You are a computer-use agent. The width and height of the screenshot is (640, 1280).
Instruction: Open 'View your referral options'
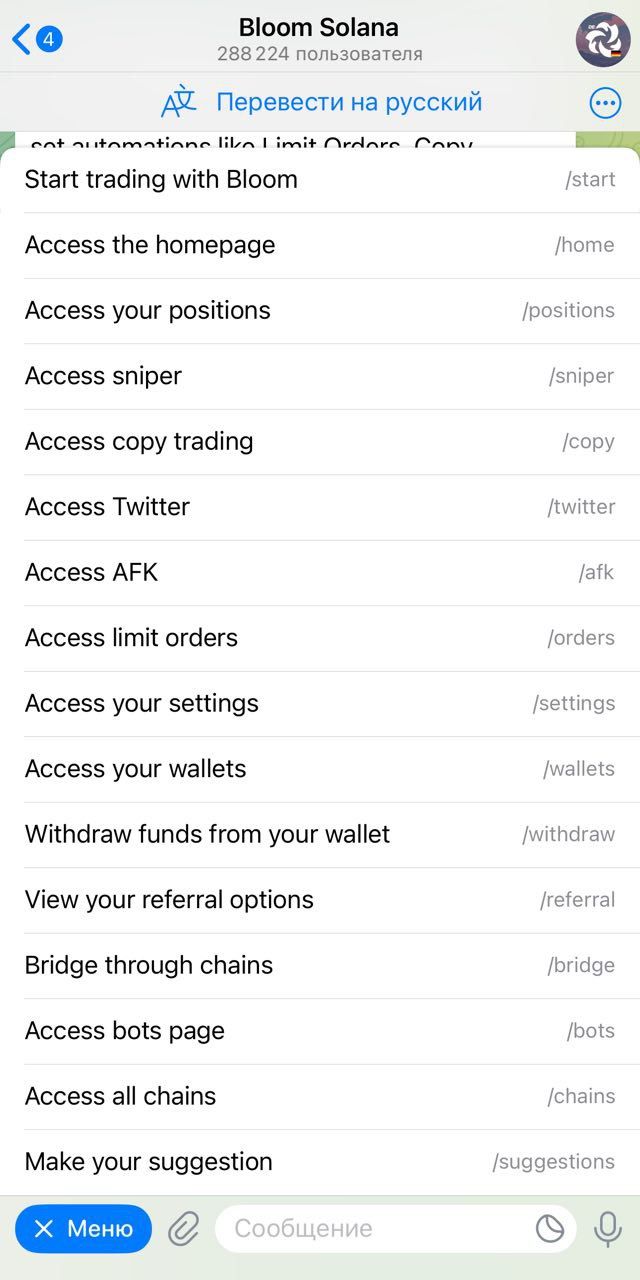(320, 899)
